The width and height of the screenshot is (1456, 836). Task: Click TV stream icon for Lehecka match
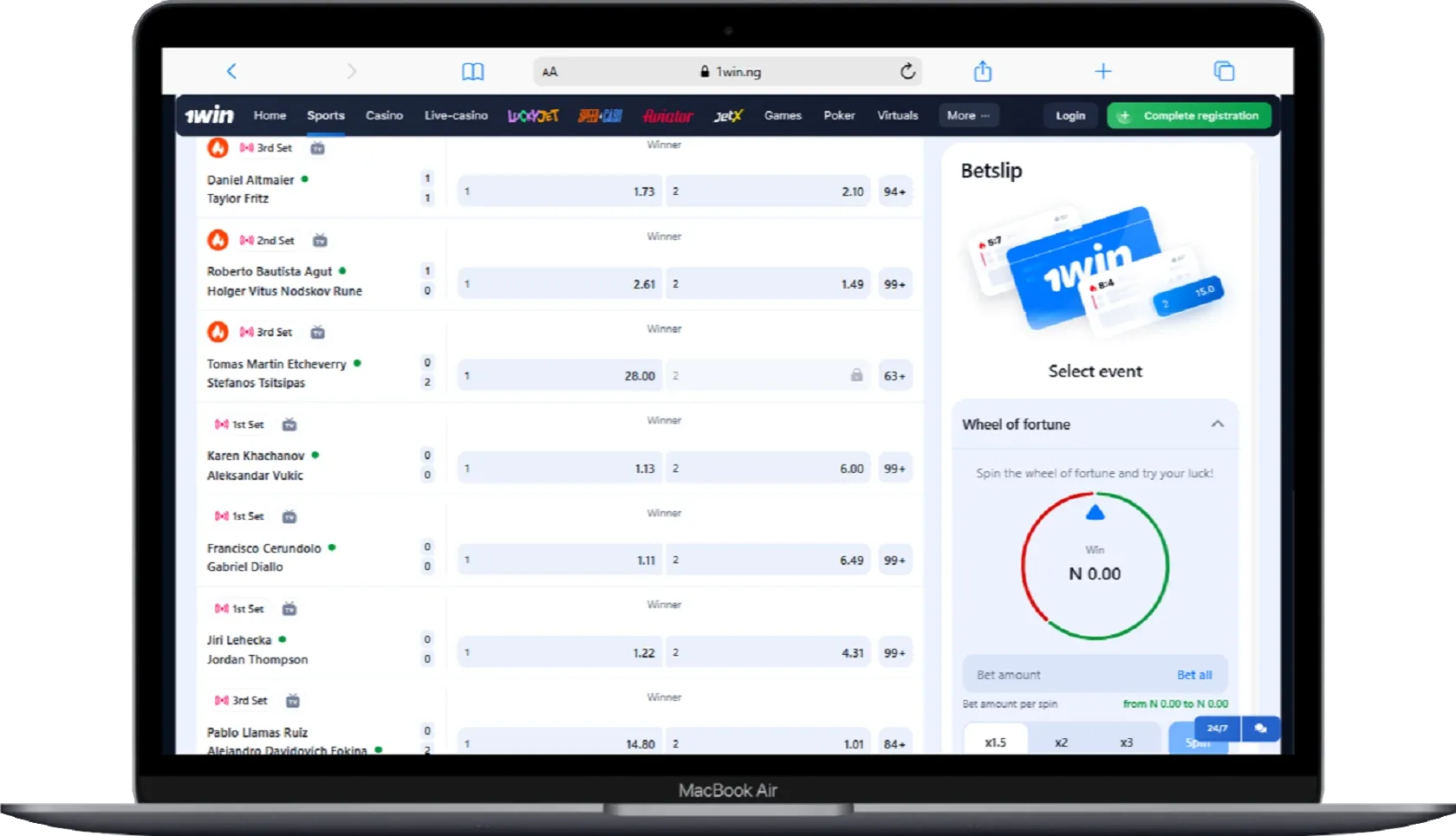tap(289, 609)
